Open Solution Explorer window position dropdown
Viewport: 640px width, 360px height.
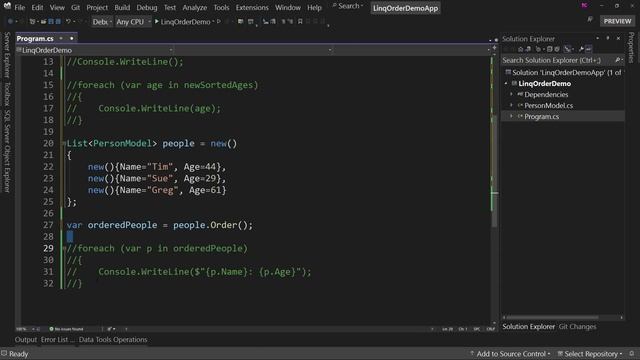[598, 38]
